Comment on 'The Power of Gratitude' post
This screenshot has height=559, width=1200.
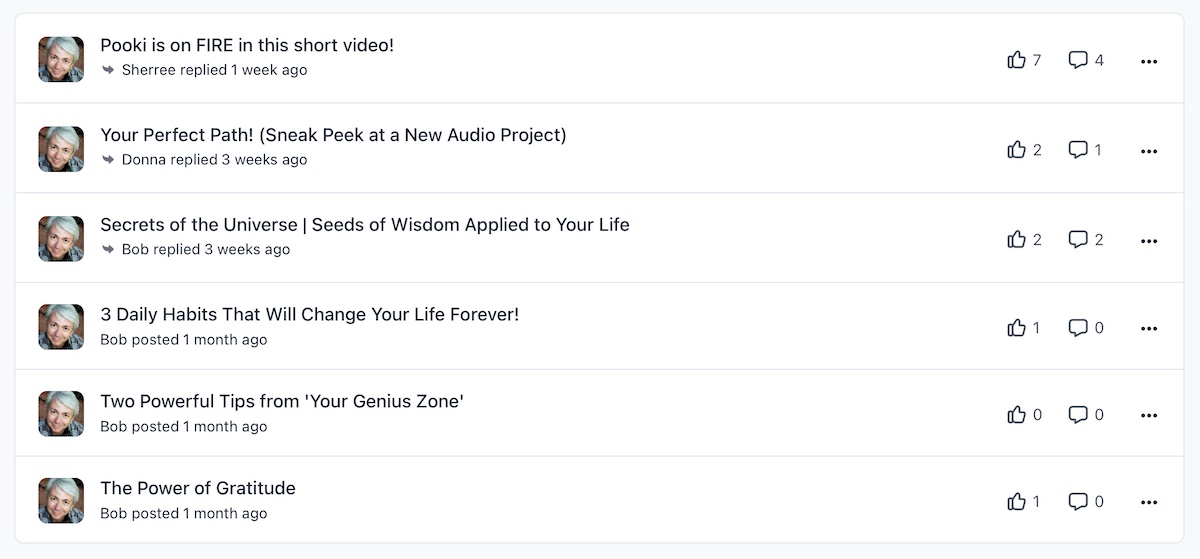[x=1078, y=501]
